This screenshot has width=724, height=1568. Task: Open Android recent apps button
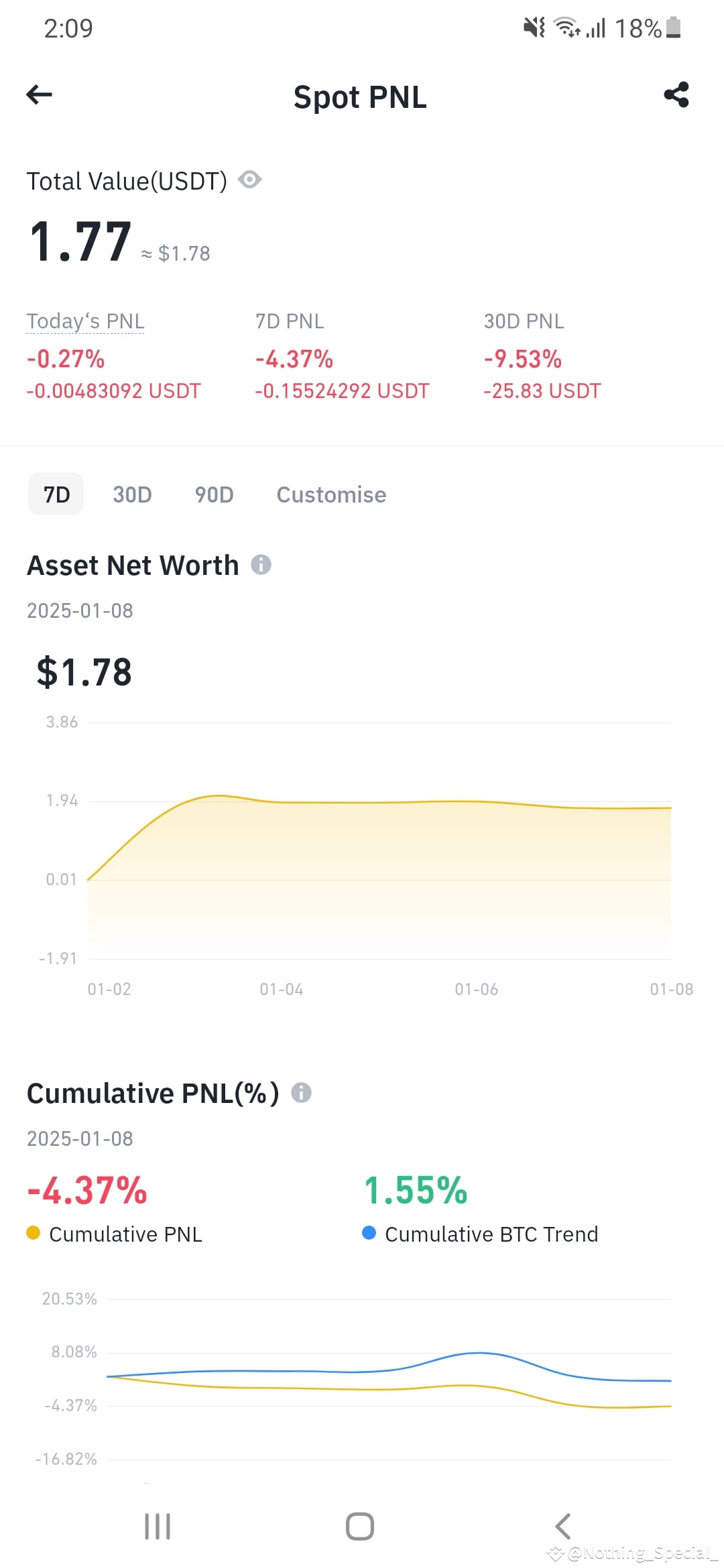(158, 1526)
